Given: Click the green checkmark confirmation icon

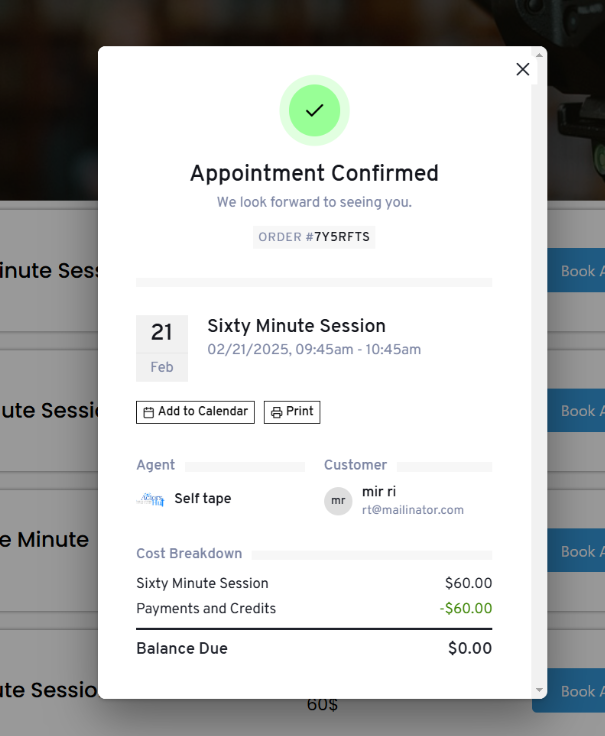Looking at the screenshot, I should pos(314,110).
